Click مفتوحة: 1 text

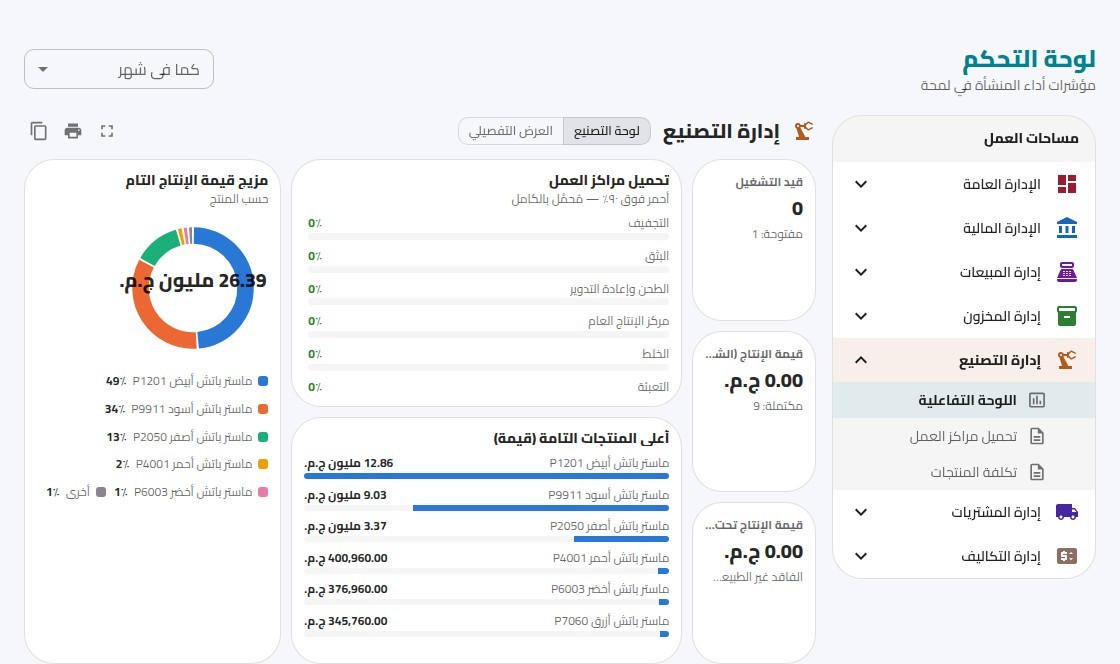777,234
